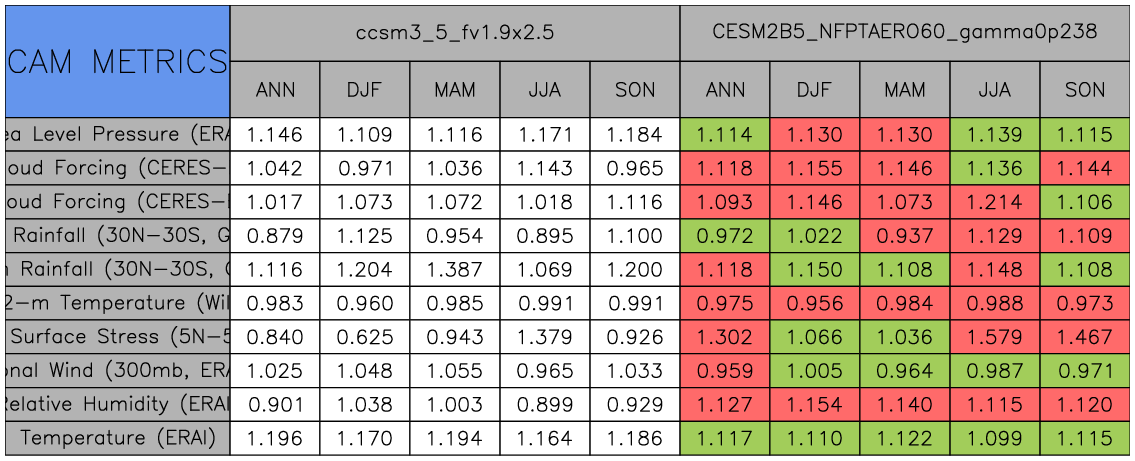
Task: Click the white cell showing 0.625
Action: [365, 337]
